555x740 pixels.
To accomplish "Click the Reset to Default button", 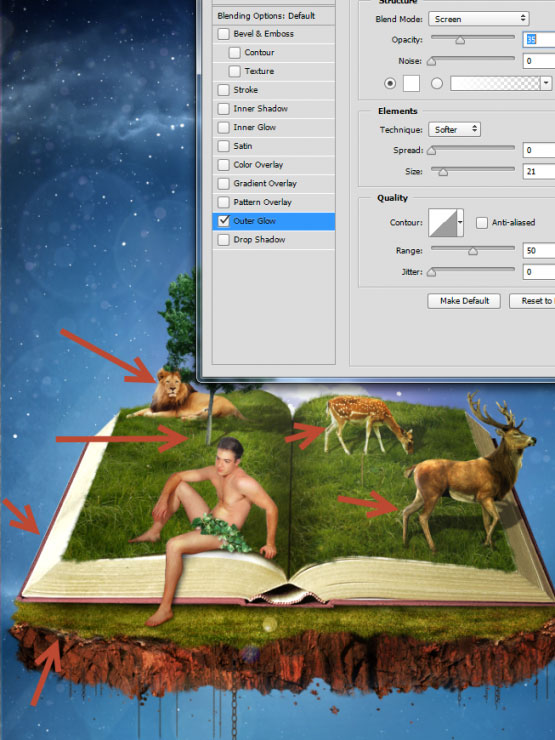I will coord(532,301).
